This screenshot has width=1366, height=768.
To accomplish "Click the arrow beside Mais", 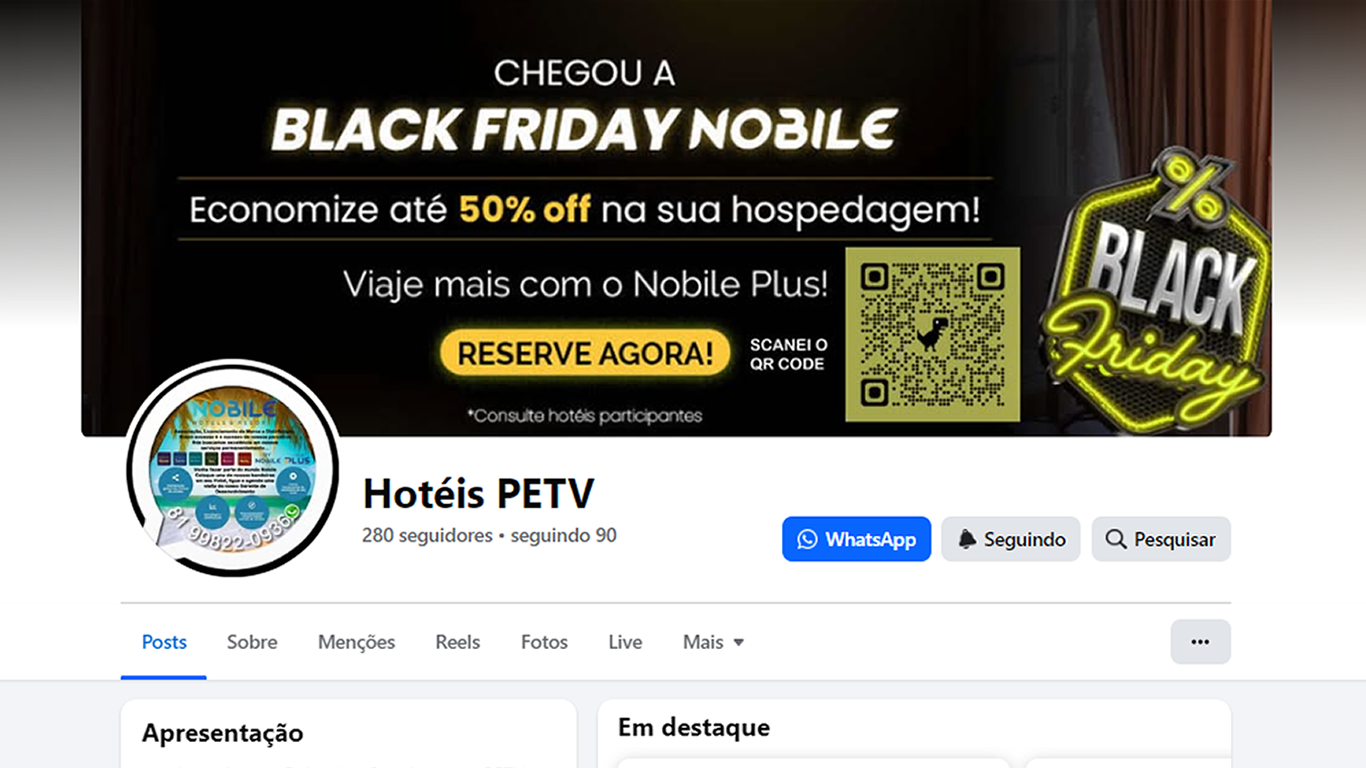I will coord(739,642).
